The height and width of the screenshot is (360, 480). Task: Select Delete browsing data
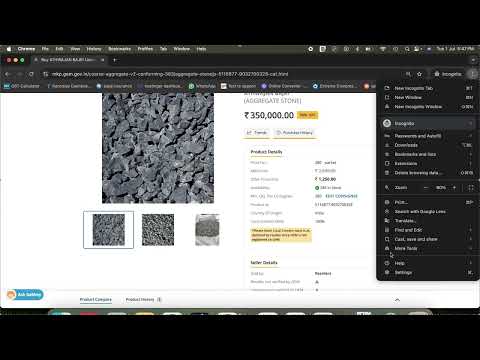point(428,173)
